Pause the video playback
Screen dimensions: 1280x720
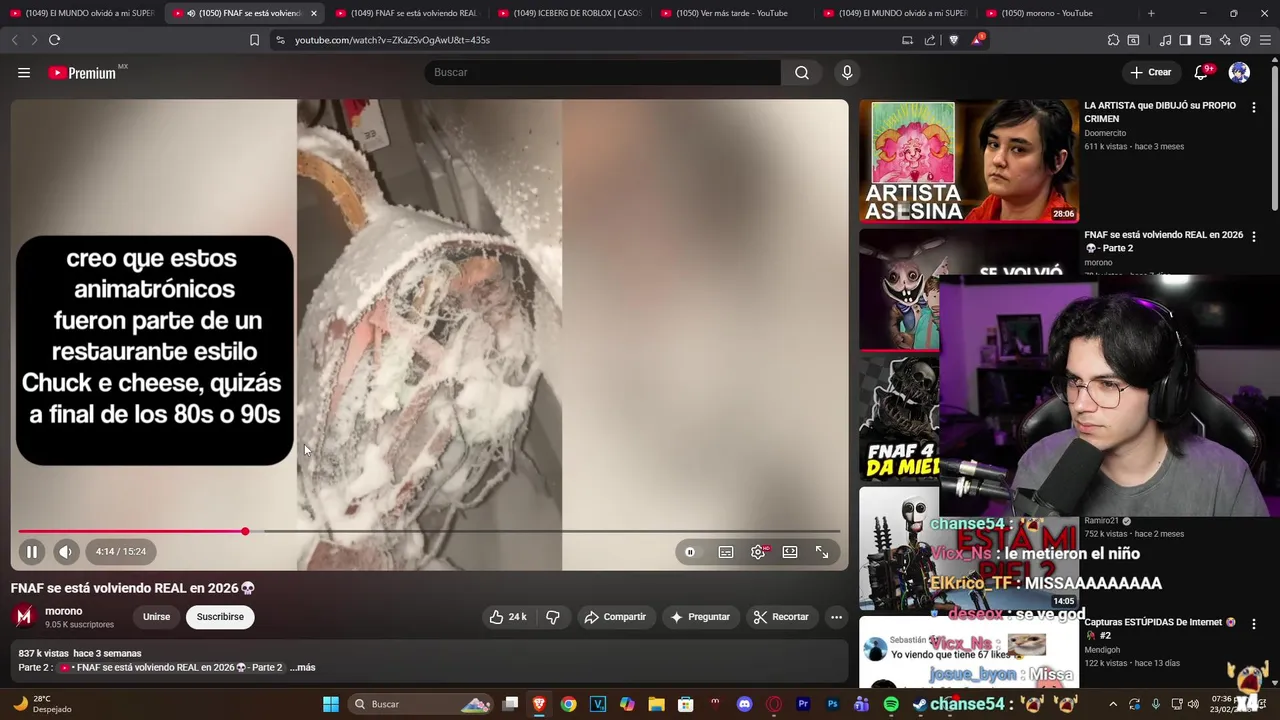(32, 551)
